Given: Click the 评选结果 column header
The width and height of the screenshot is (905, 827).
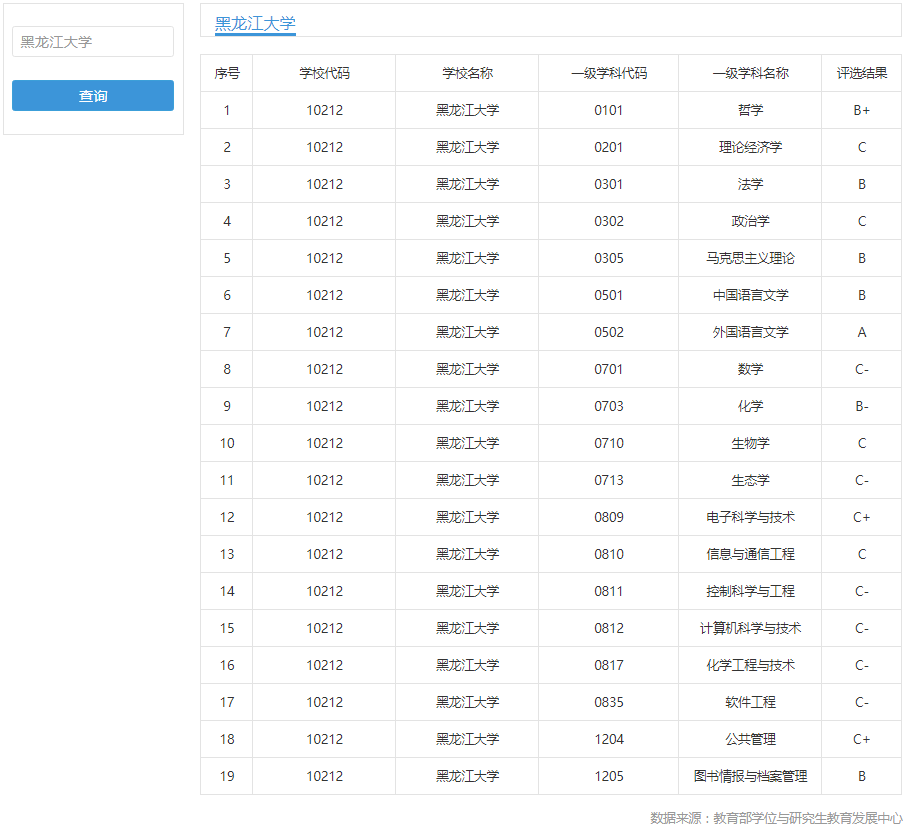Looking at the screenshot, I should click(862, 73).
